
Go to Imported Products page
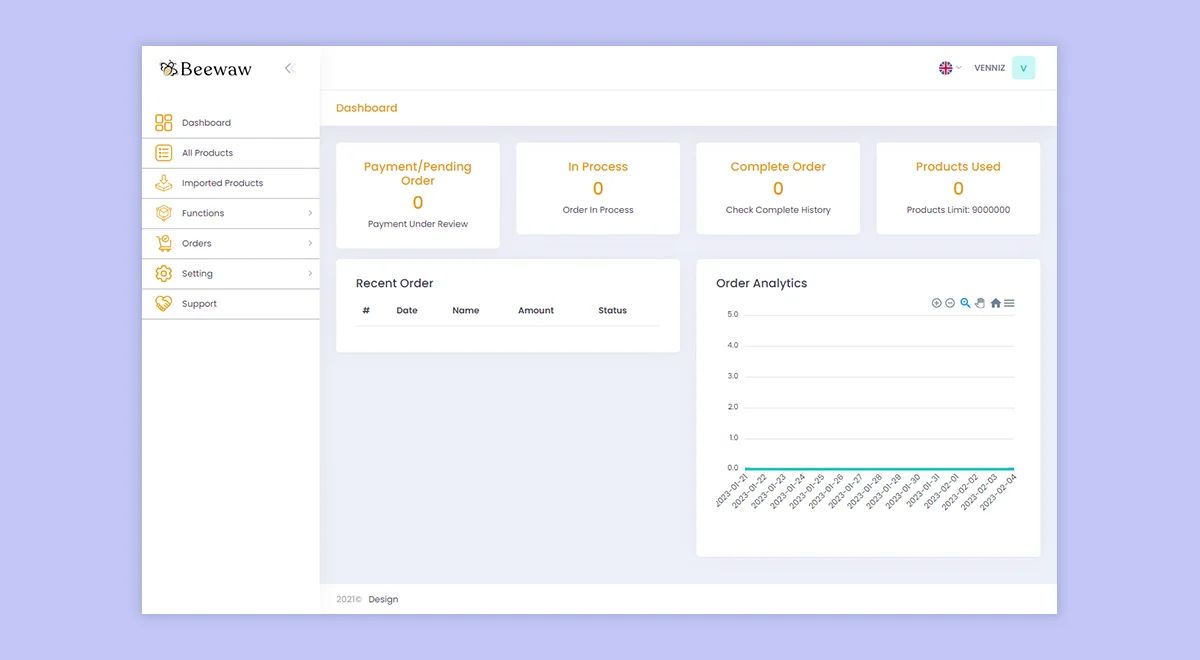(222, 183)
